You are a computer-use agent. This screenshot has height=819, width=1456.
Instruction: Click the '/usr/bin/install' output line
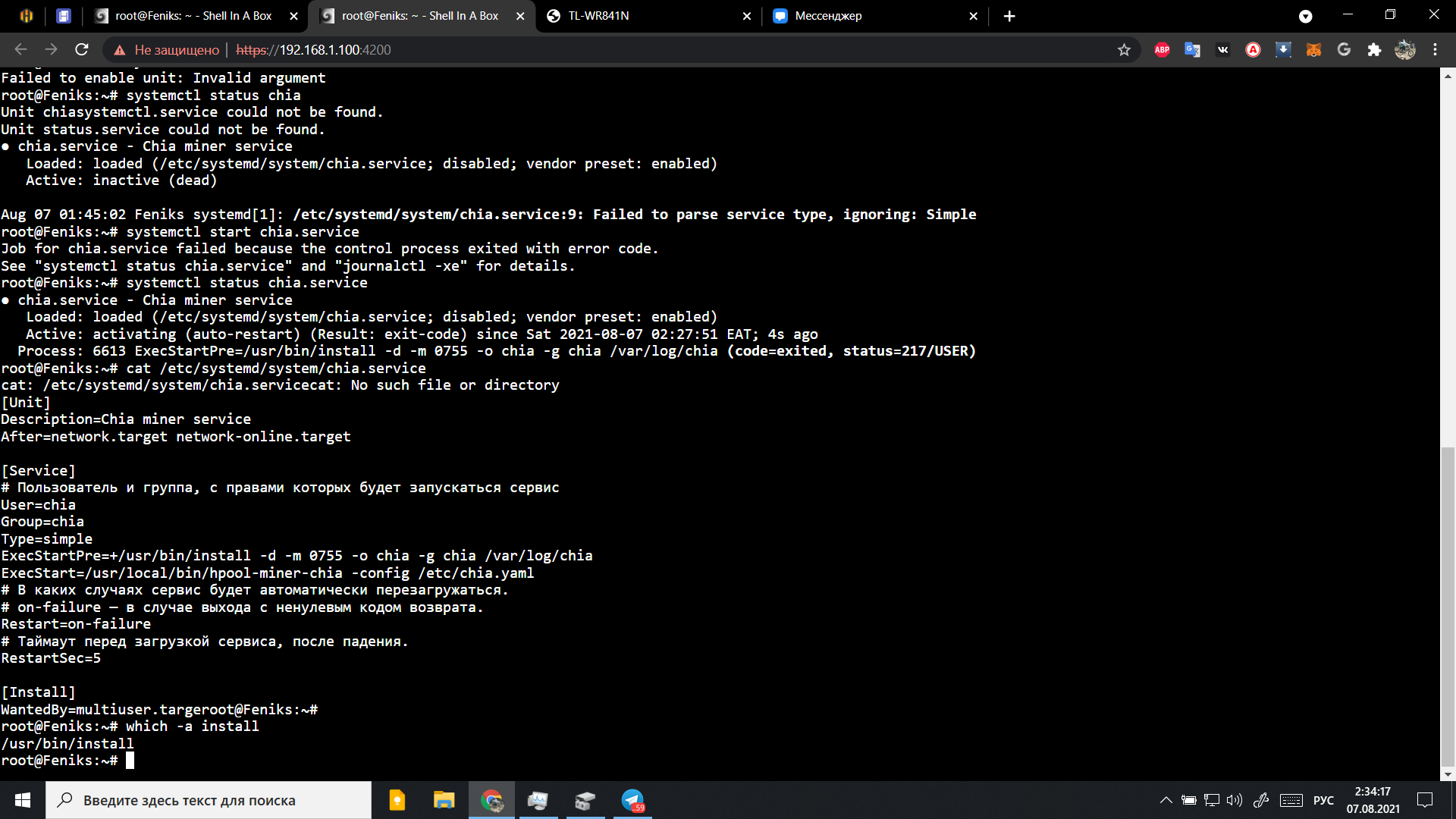(67, 743)
